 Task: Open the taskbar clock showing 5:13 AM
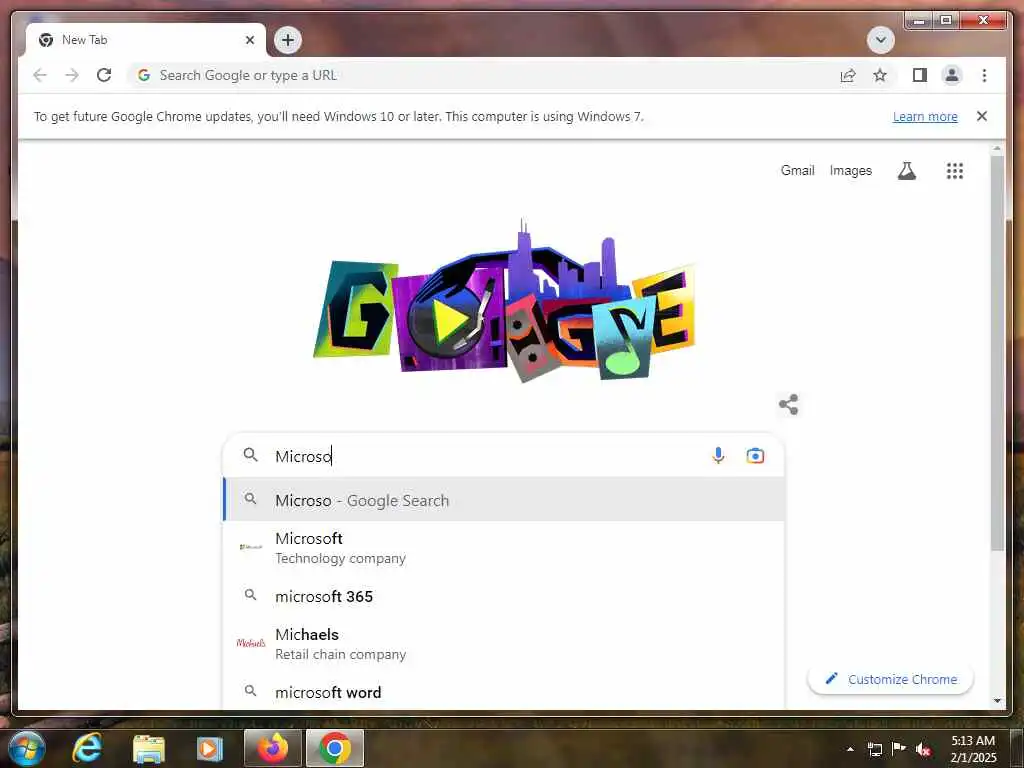(x=973, y=748)
